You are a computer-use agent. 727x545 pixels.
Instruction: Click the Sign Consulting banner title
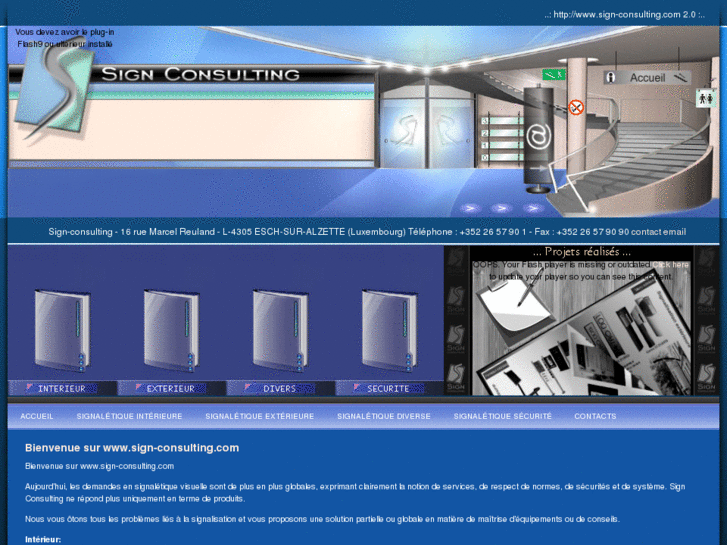click(x=201, y=74)
